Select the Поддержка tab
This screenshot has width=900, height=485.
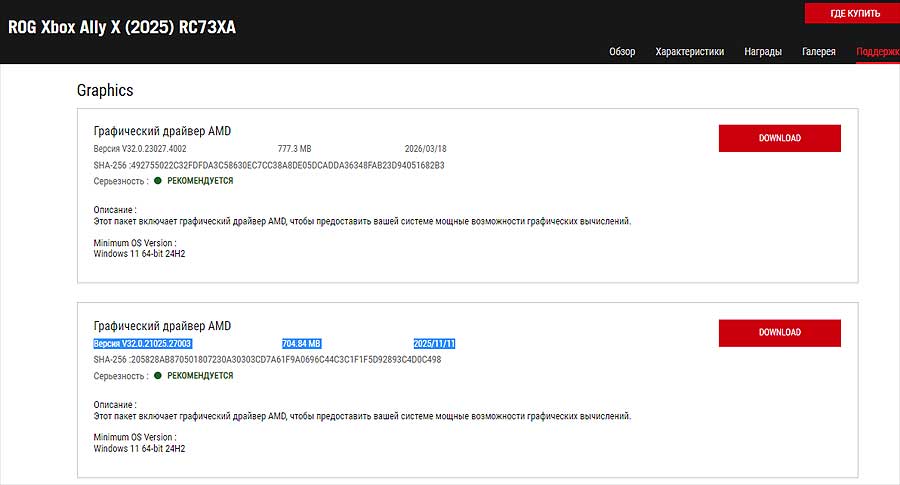click(x=878, y=52)
